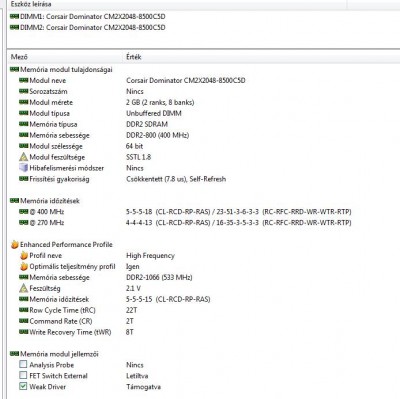
Task: Select the DDR2-1066 (533 MHz) value
Action: (x=159, y=277)
